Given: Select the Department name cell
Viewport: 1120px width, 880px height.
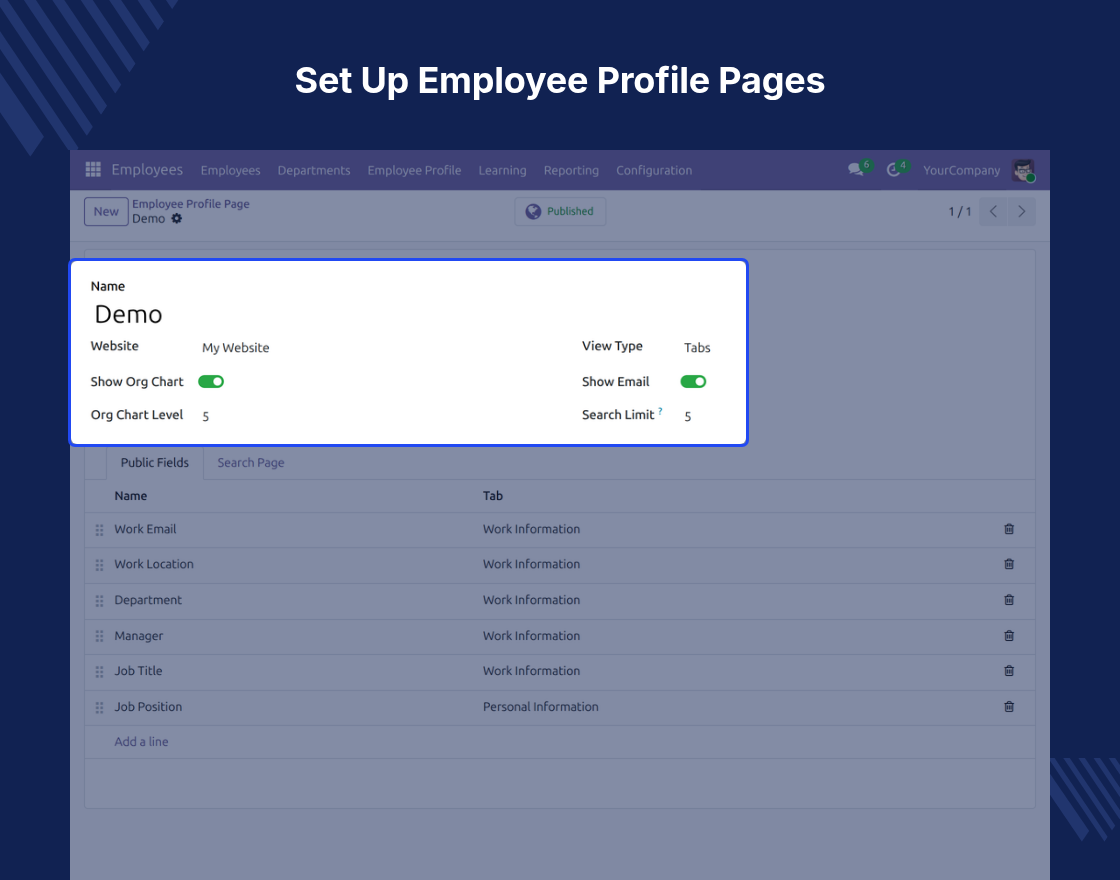Looking at the screenshot, I should pos(148,600).
